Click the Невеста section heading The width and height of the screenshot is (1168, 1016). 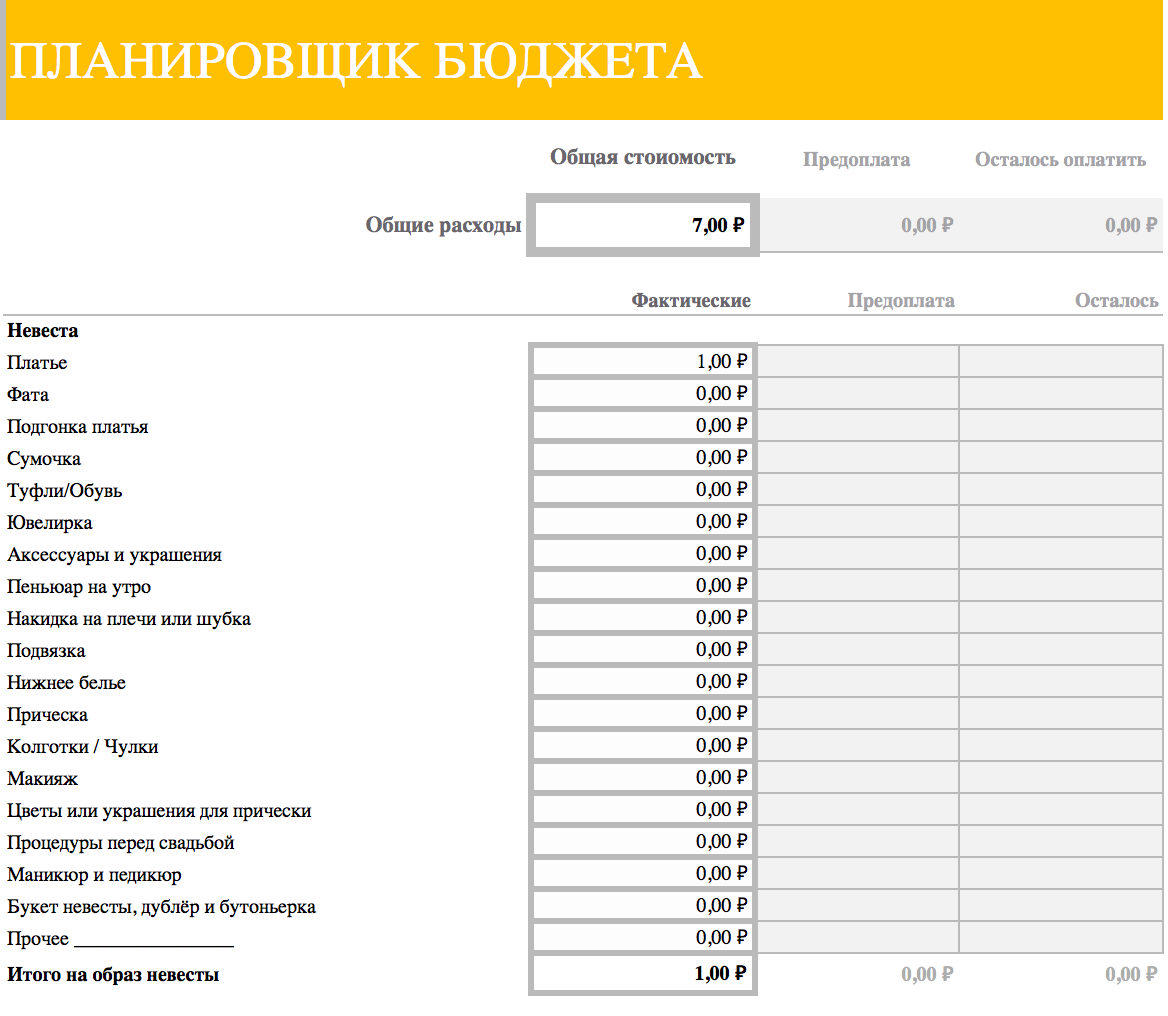(42, 330)
